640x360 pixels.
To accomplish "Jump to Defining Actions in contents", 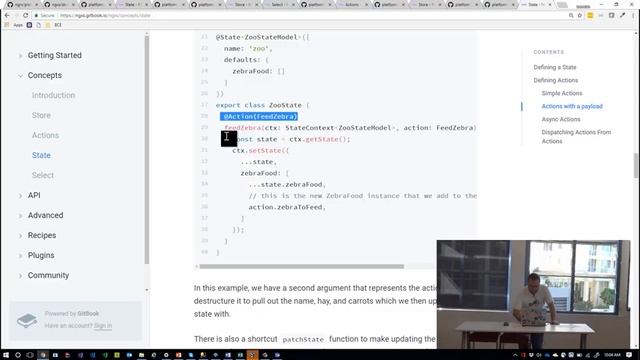I will [x=556, y=80].
